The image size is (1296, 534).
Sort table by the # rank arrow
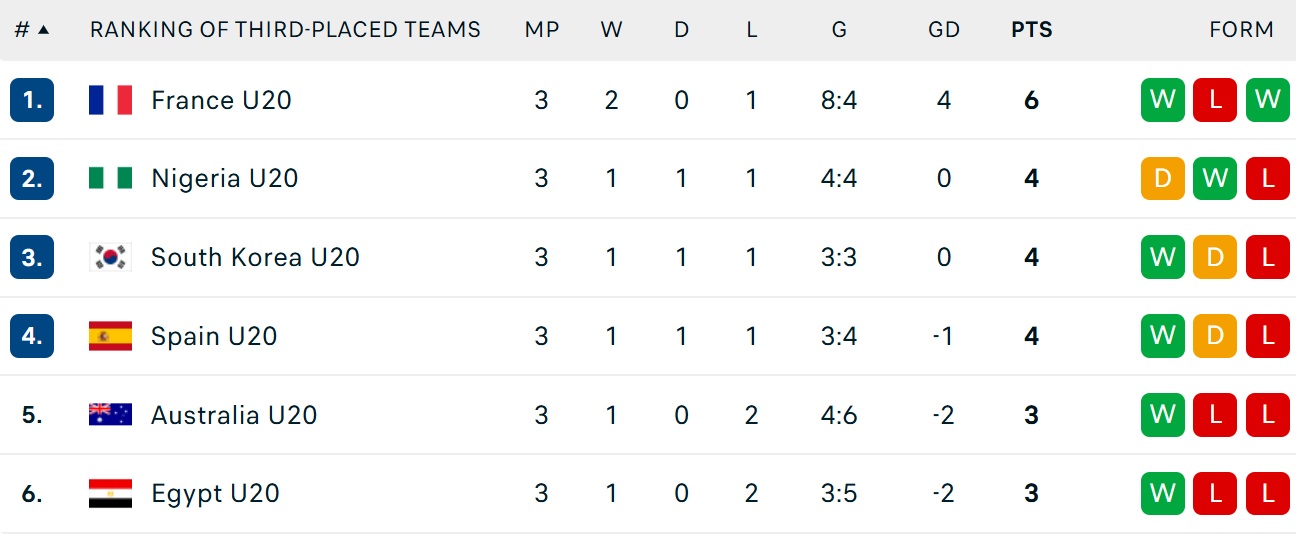pyautogui.click(x=43, y=30)
